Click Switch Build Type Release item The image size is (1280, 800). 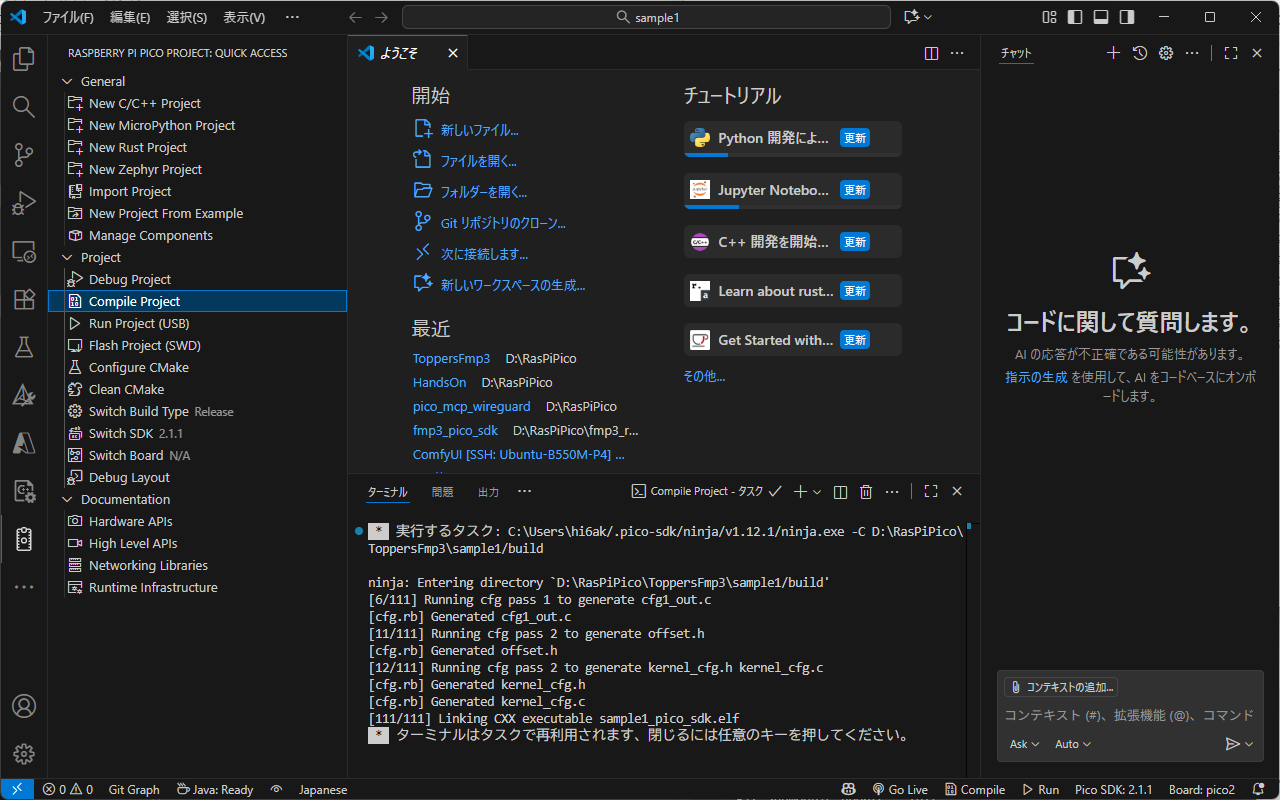197,411
